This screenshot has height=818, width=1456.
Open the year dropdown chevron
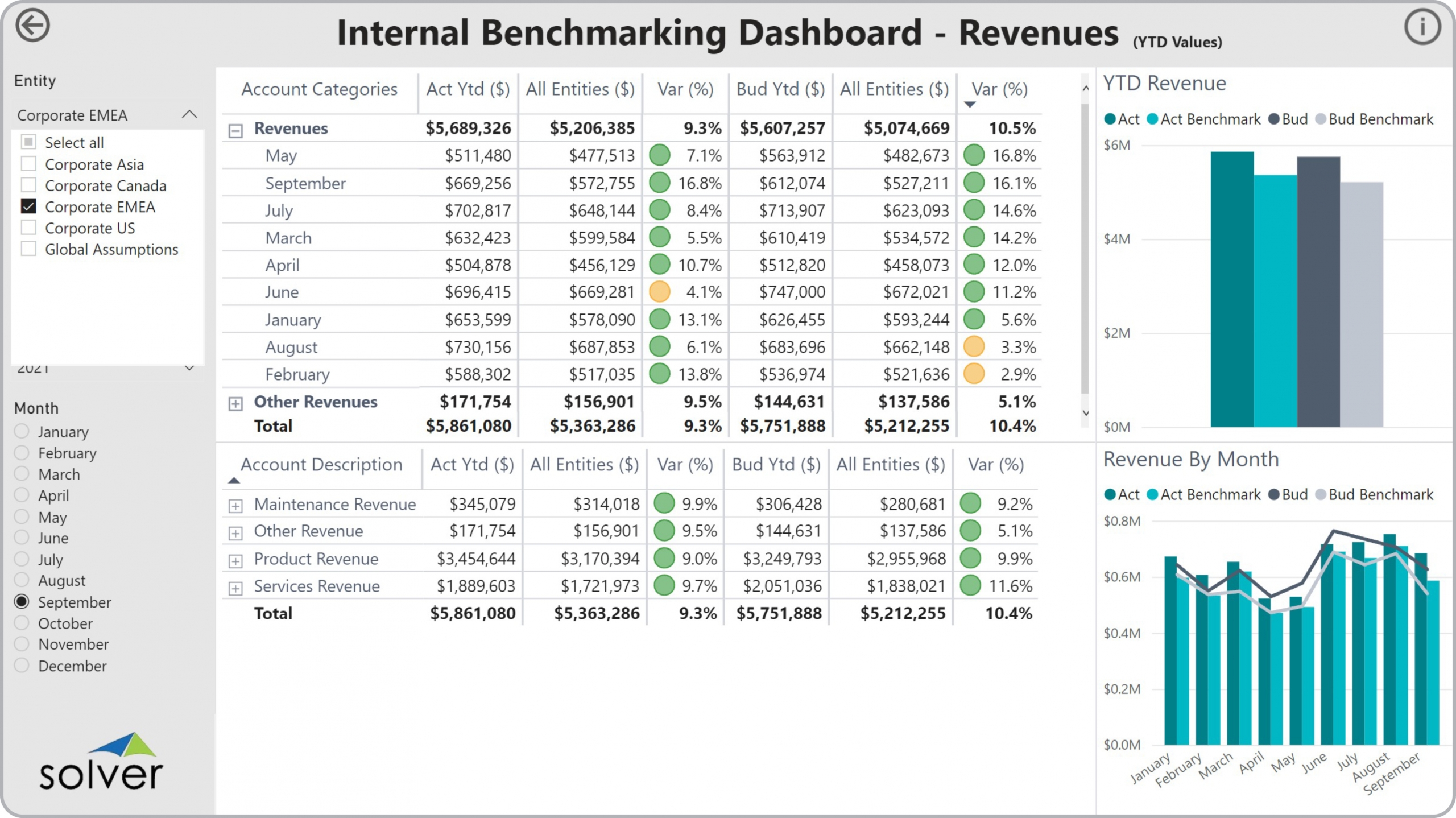click(x=189, y=368)
